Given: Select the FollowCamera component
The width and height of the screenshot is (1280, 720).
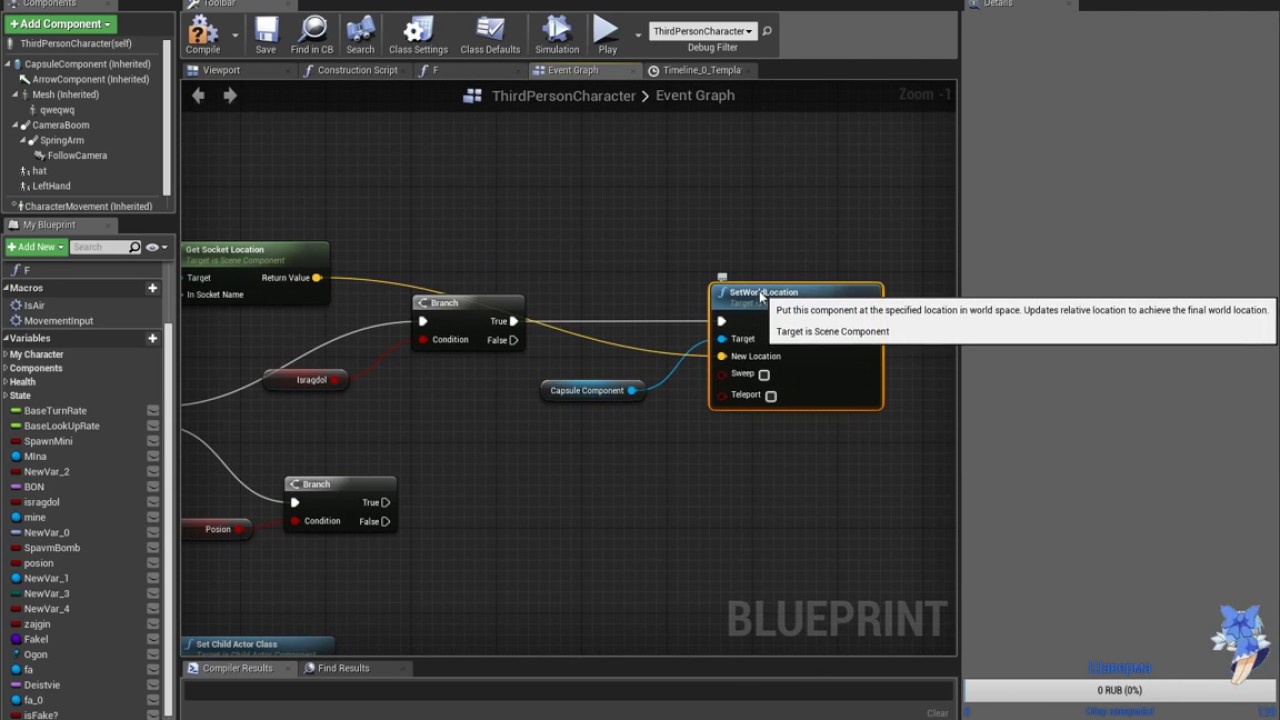Looking at the screenshot, I should pos(77,155).
